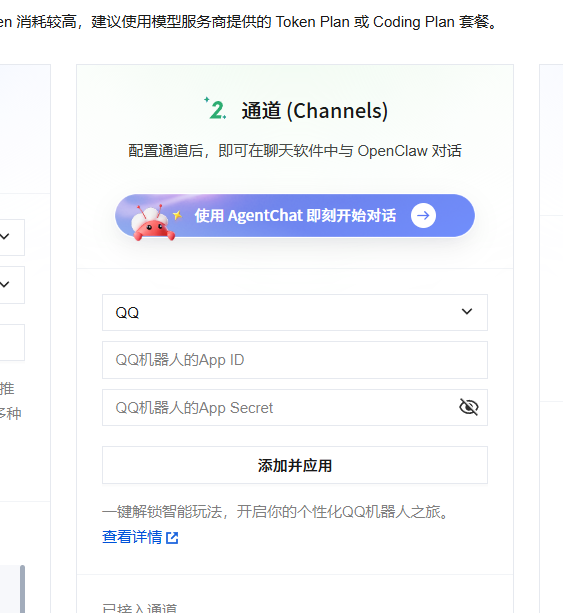Toggle App Secret visibility eye icon
Screen dimensions: 563x613
468,407
